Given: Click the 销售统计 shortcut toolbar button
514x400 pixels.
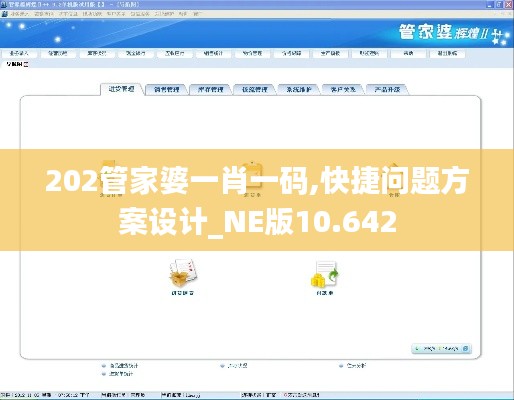Looking at the screenshot, I should [x=213, y=53].
